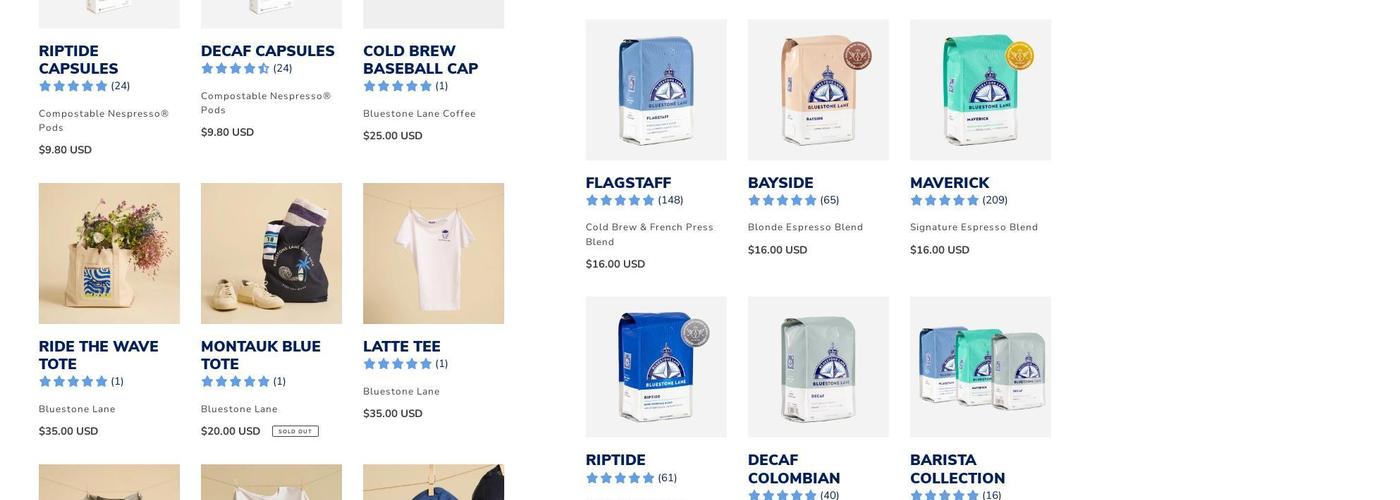Open the Riptide blue coffee bag image
Image resolution: width=1400 pixels, height=500 pixels.
point(656,367)
